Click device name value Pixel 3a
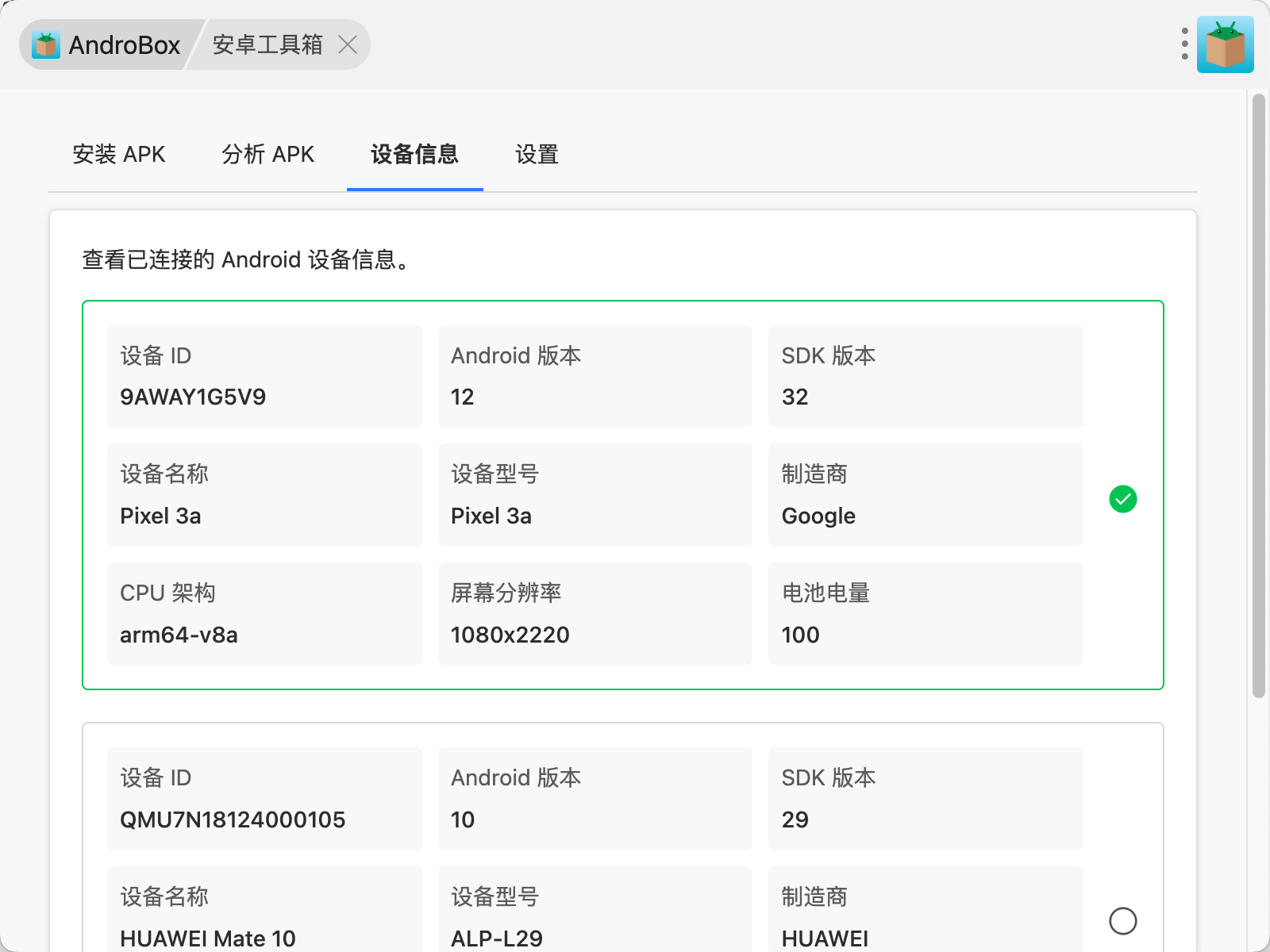The height and width of the screenshot is (952, 1270). [160, 516]
